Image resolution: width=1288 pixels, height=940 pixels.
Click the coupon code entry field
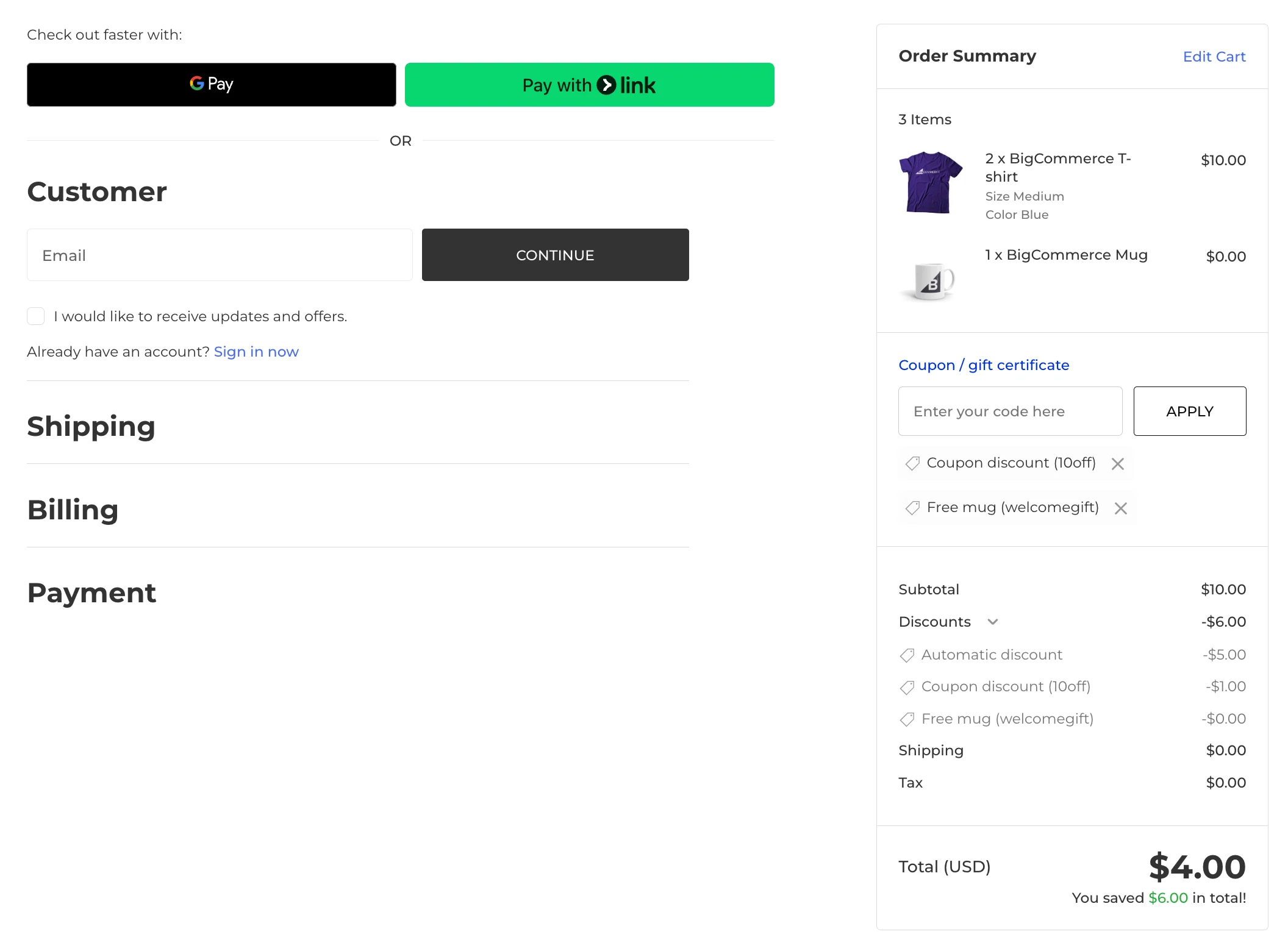pos(1009,411)
